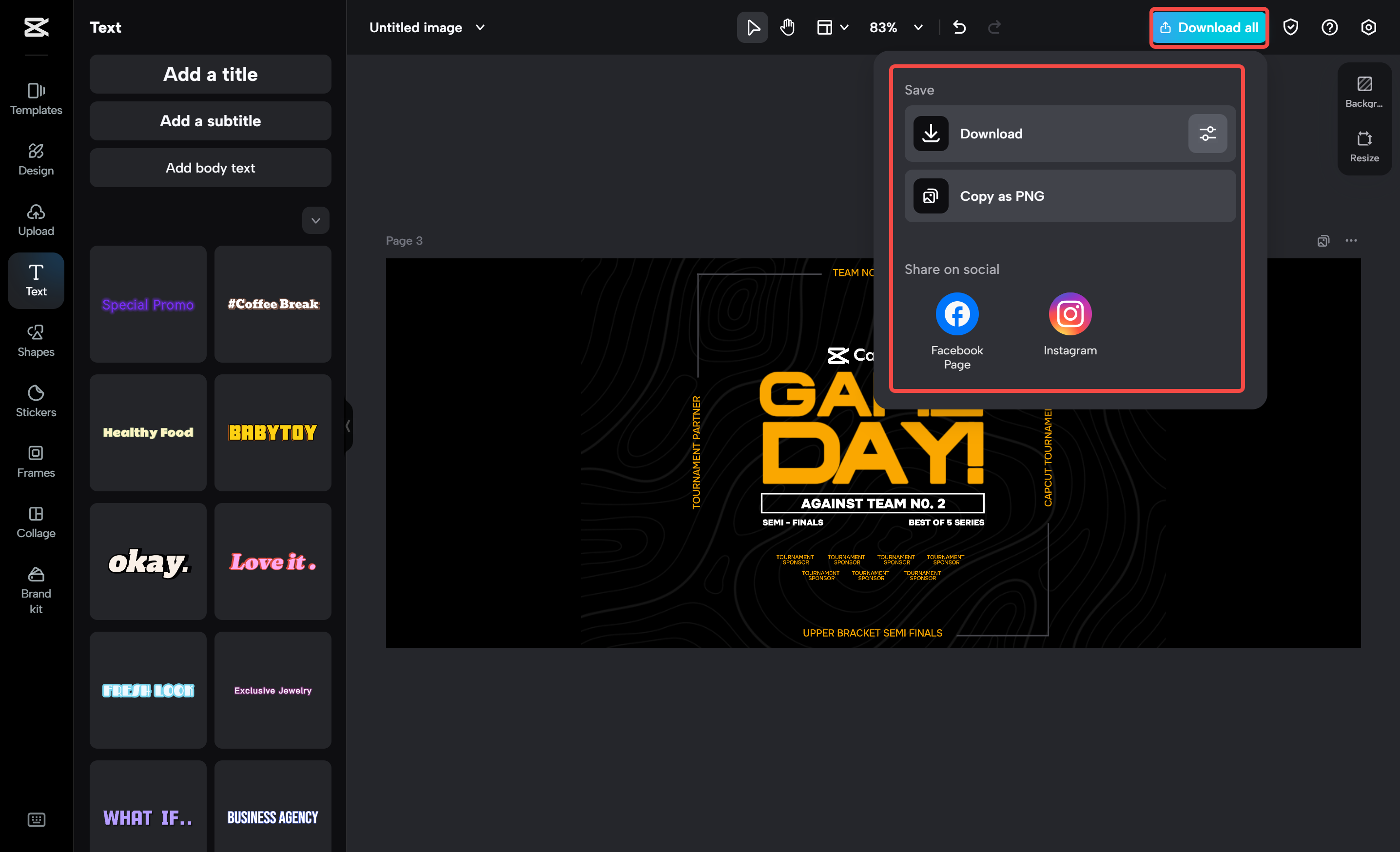Open the Resize tool on the right

click(1364, 146)
